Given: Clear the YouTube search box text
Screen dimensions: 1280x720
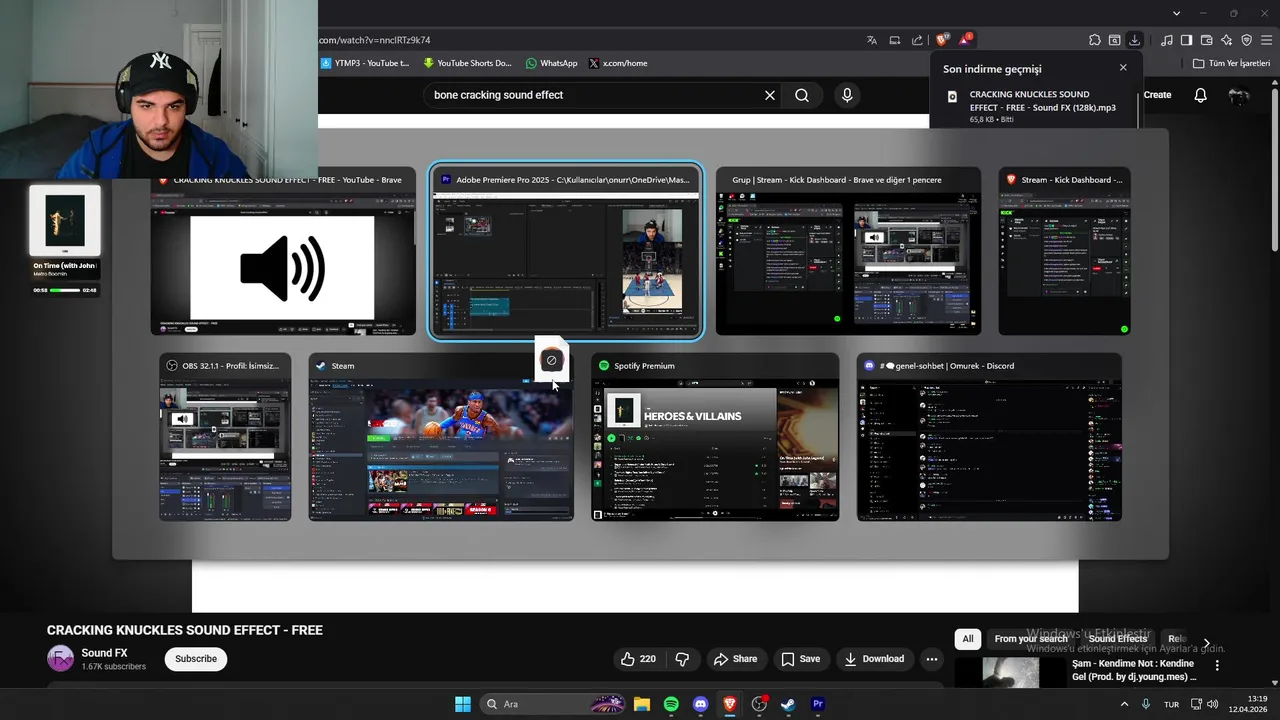Looking at the screenshot, I should click(x=770, y=95).
